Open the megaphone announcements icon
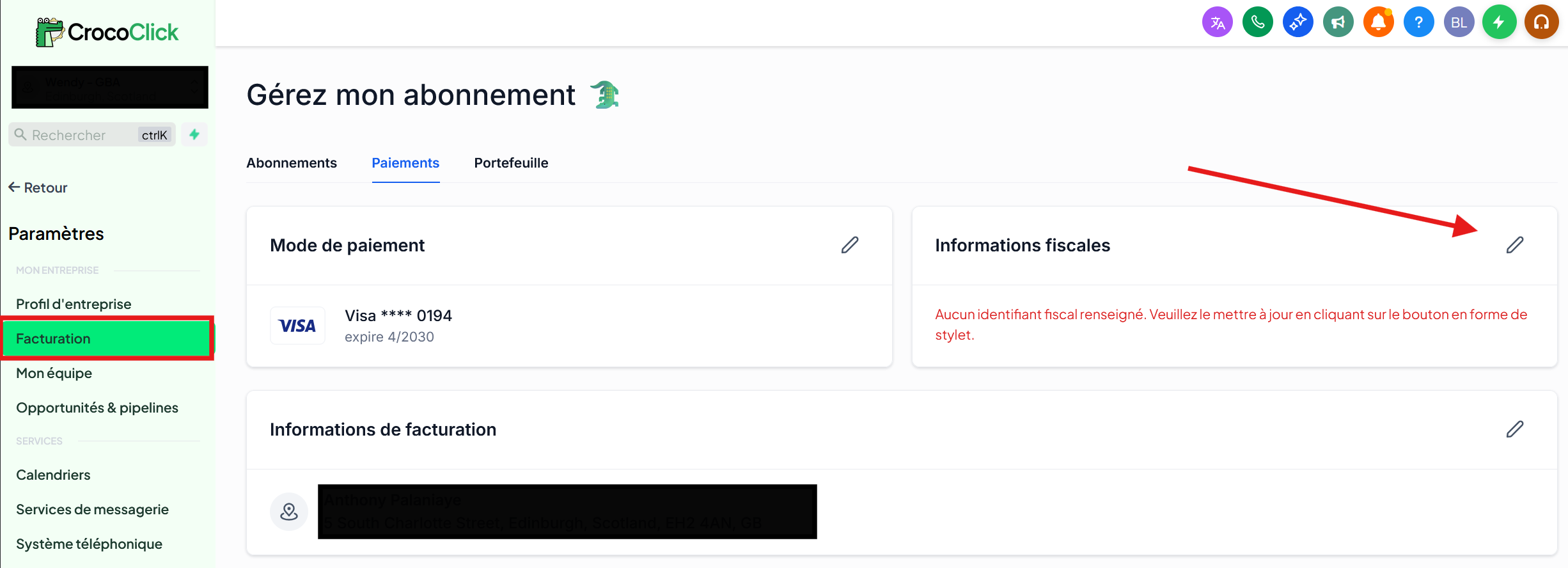The width and height of the screenshot is (1568, 568). click(1338, 22)
